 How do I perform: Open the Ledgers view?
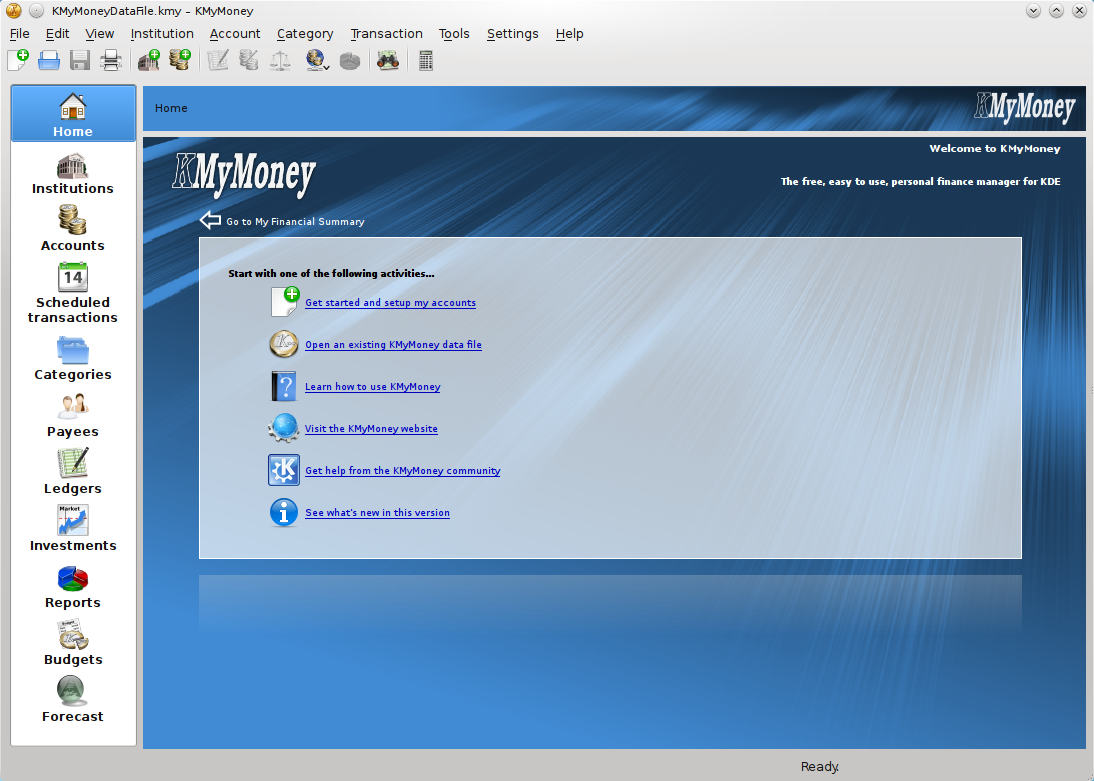coord(73,473)
